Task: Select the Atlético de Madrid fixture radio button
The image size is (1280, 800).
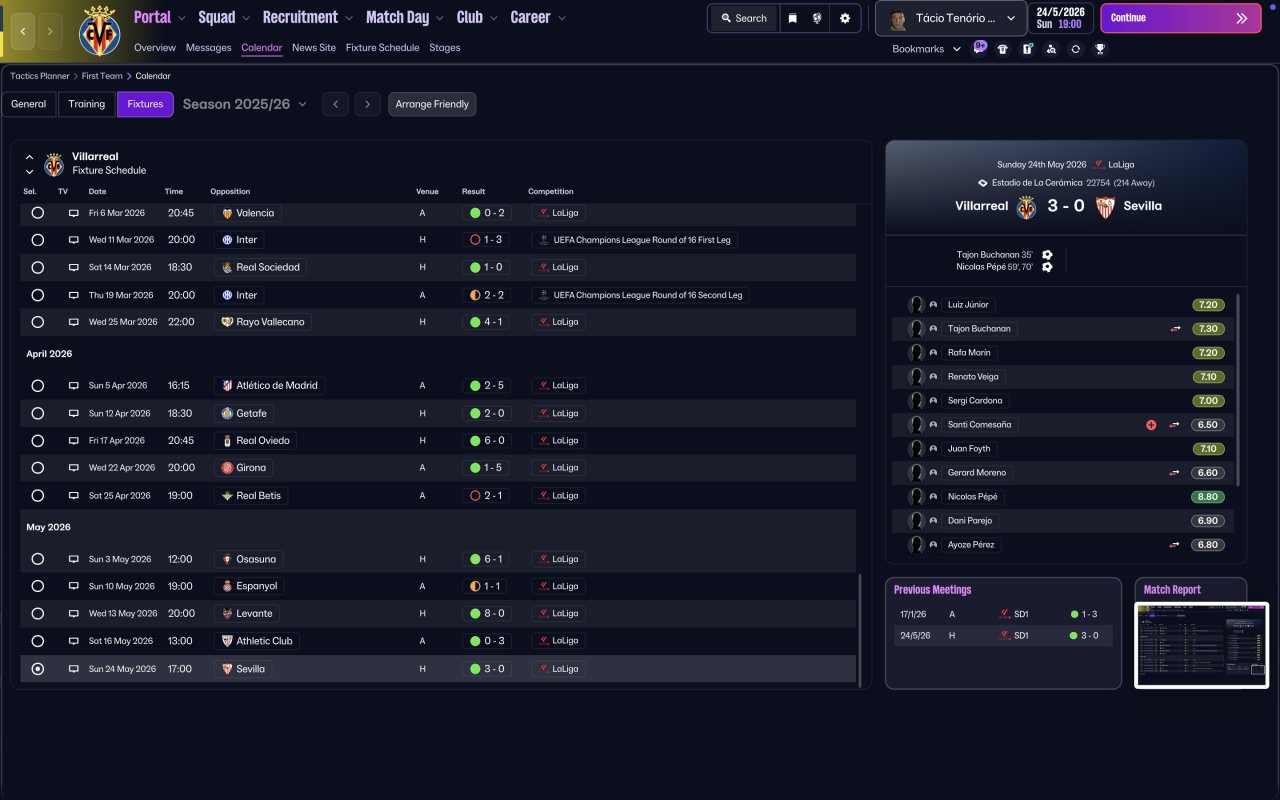Action: point(38,386)
